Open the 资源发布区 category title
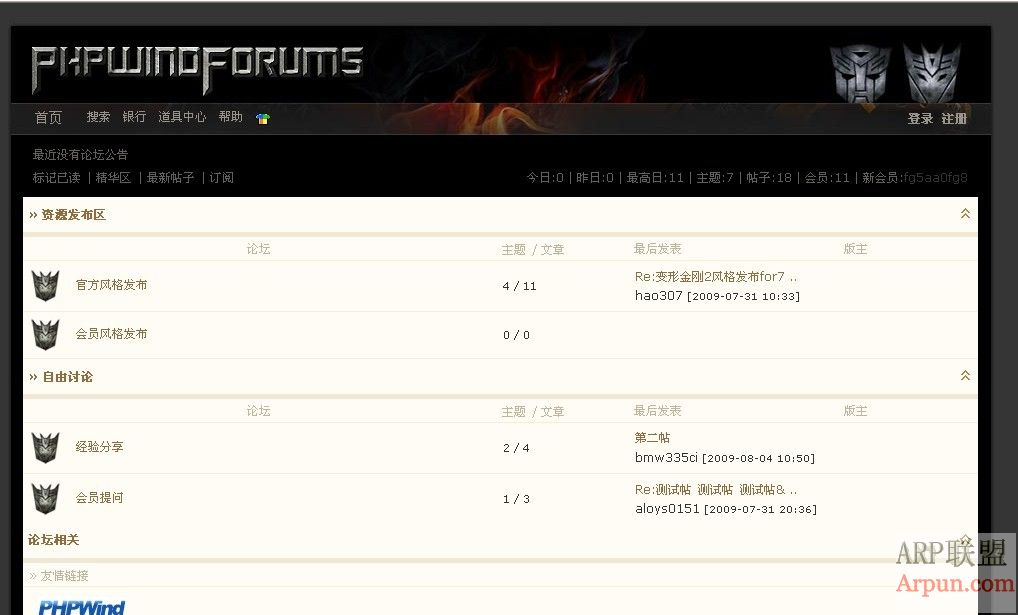 [73, 215]
